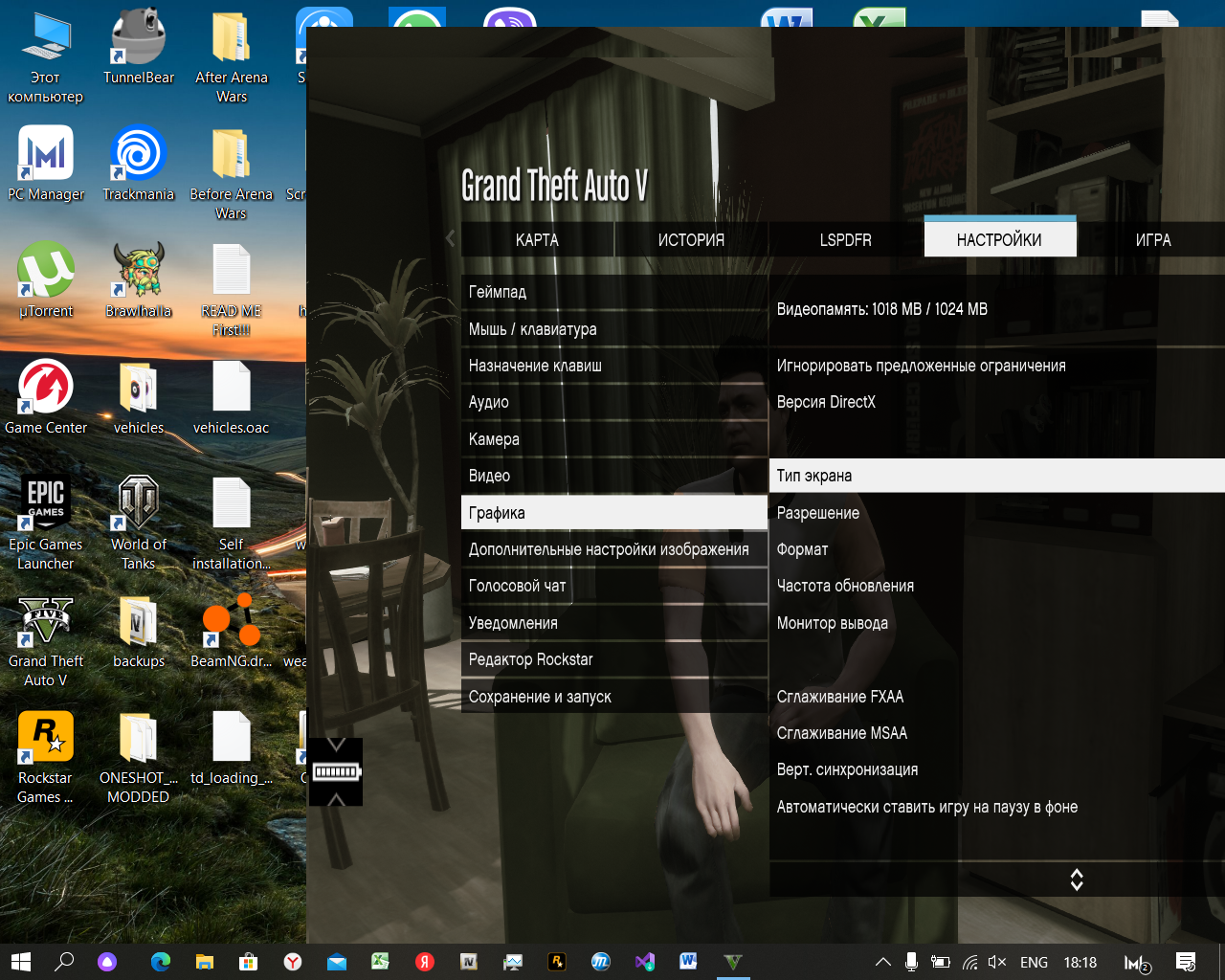1225x980 pixels.
Task: Open the Уведомления settings category
Action: 614,623
